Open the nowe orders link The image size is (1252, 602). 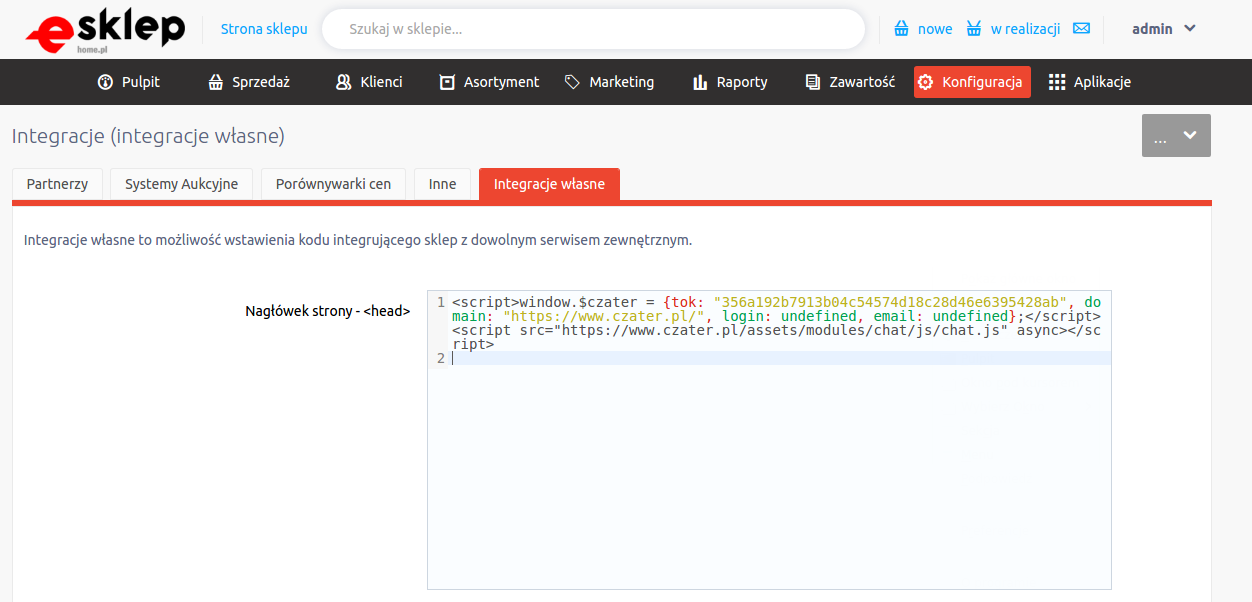click(935, 29)
